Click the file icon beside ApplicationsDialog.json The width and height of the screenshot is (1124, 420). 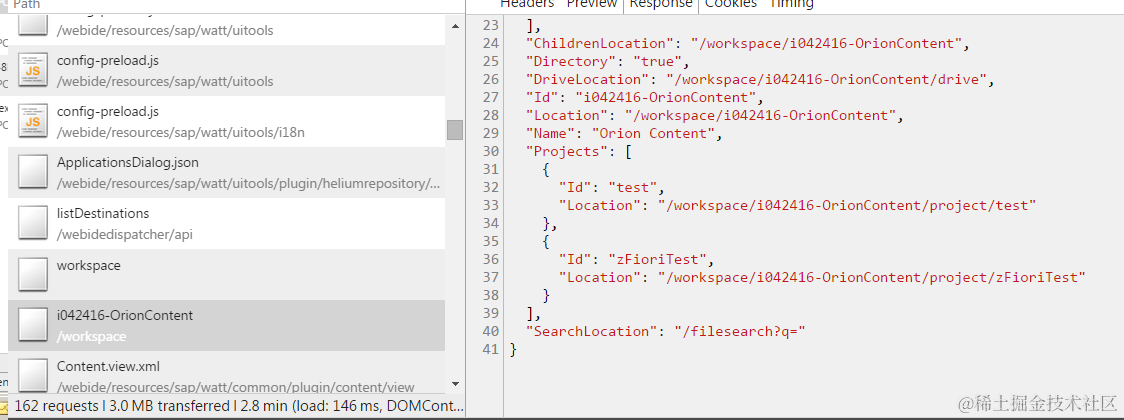32,173
